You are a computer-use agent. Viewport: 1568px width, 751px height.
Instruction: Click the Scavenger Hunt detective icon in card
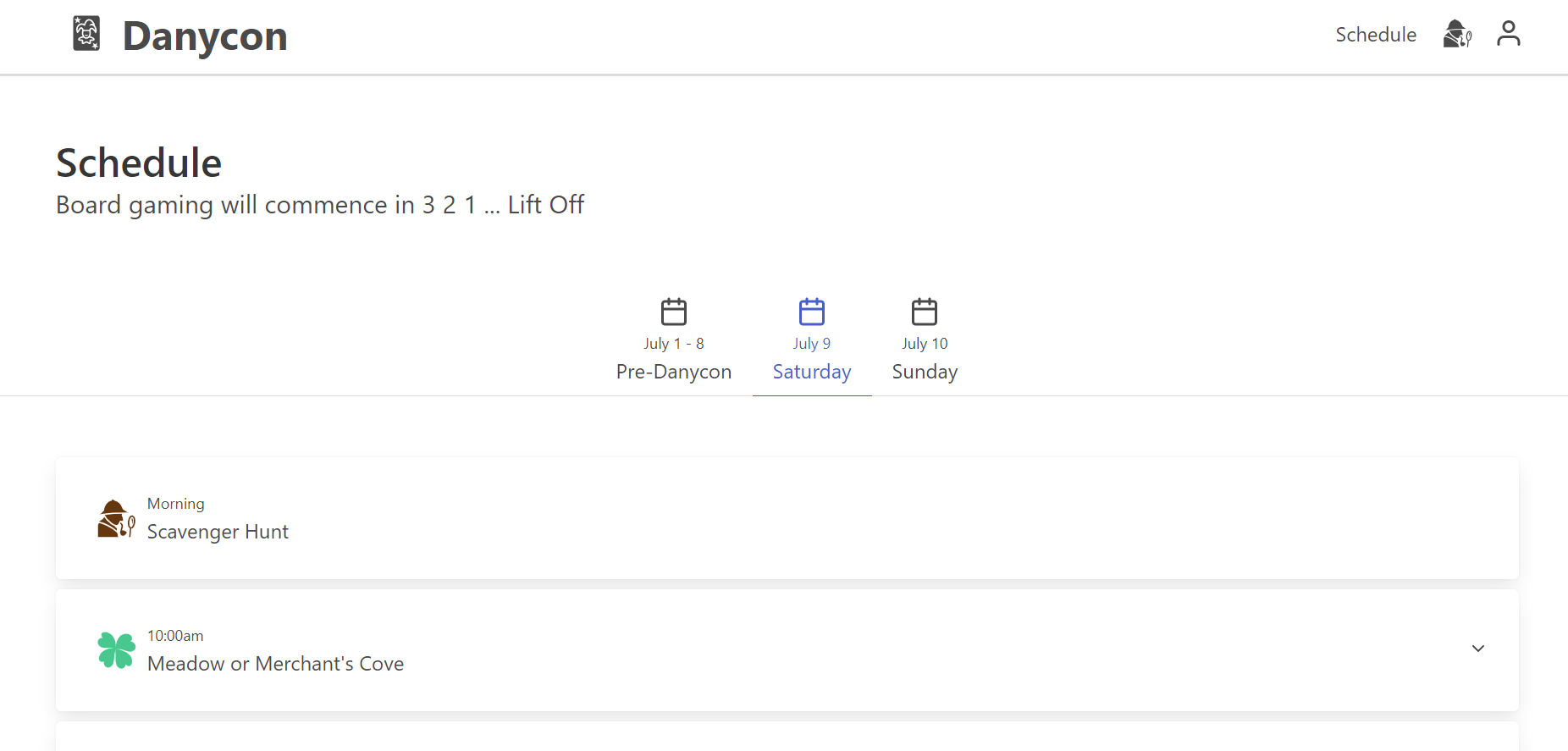pyautogui.click(x=116, y=518)
